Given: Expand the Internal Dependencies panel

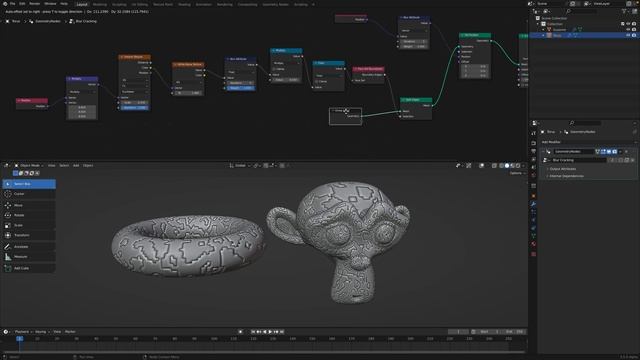Looking at the screenshot, I should (566, 176).
